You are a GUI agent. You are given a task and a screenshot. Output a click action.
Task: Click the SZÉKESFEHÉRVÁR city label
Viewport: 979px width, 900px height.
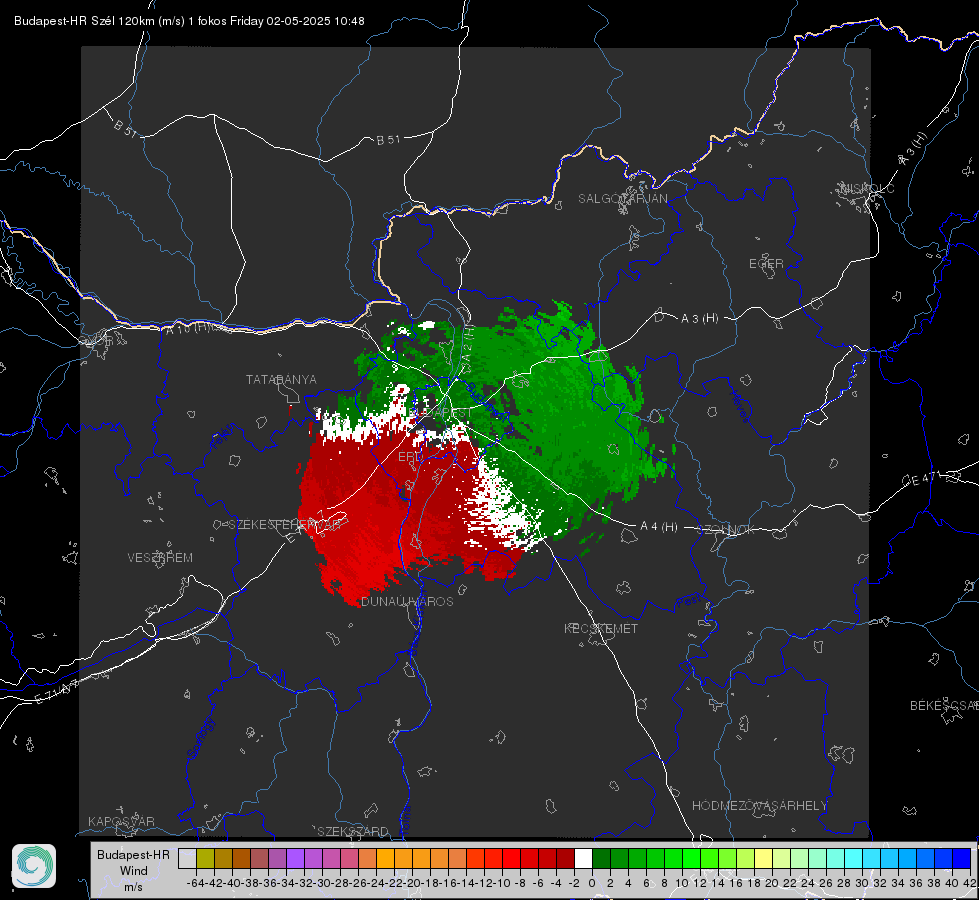[285, 525]
